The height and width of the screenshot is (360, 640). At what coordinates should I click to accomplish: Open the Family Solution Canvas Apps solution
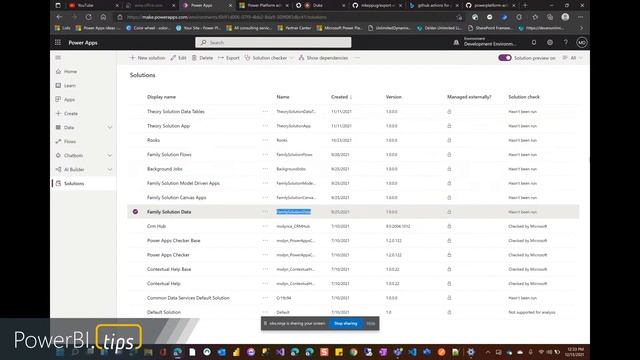[177, 198]
